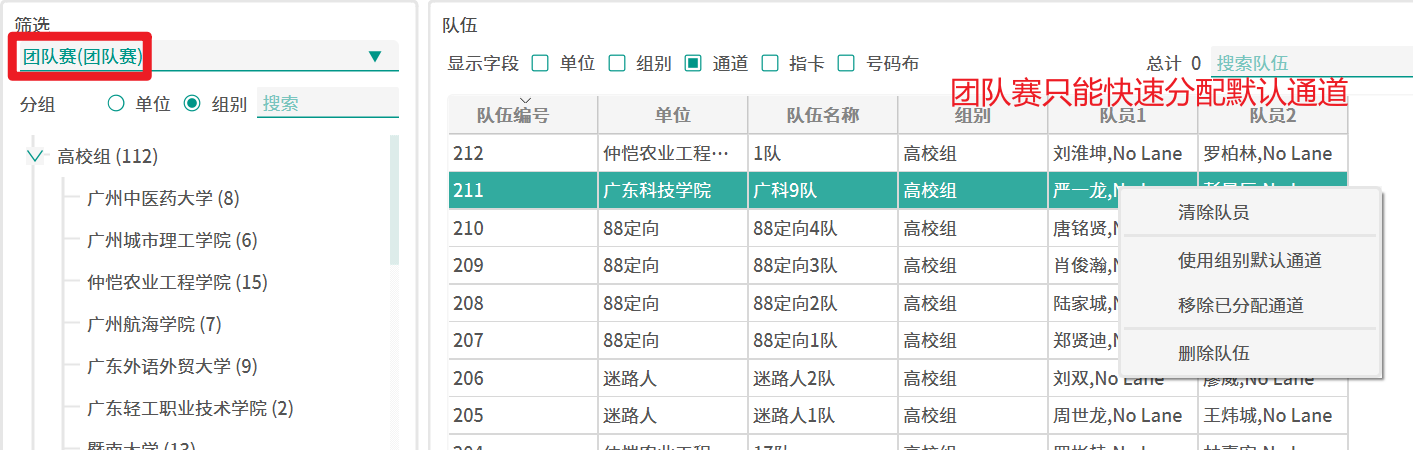The height and width of the screenshot is (450, 1413).
Task: Enable the 号码布 display field checkbox
Action: pos(846,63)
